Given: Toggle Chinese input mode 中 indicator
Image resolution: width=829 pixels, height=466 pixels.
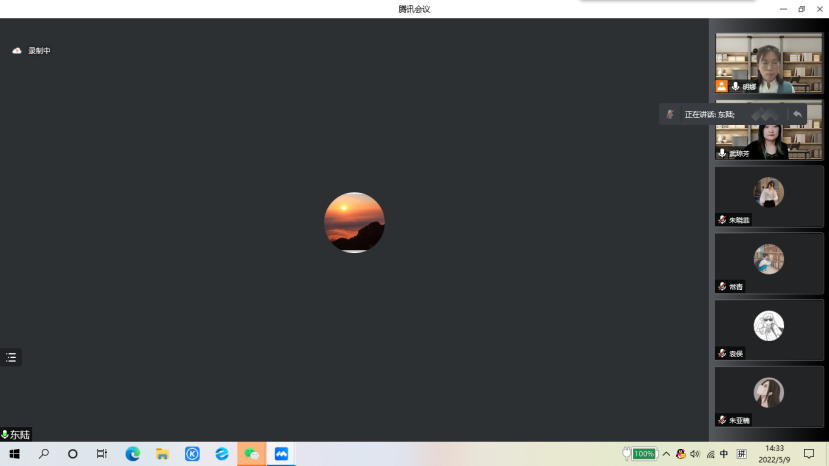Looking at the screenshot, I should click(724, 454).
